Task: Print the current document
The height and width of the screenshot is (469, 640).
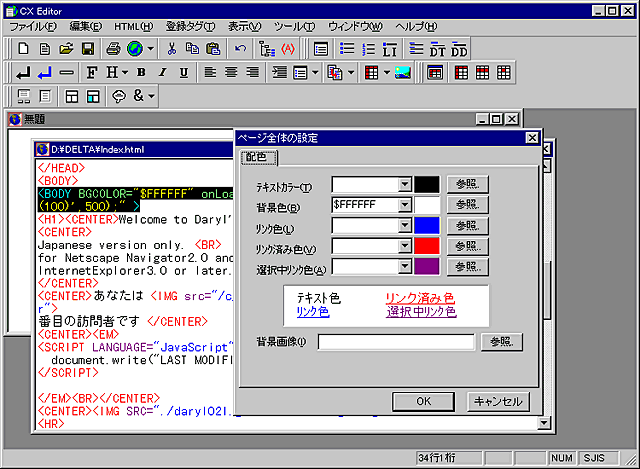Action: point(113,49)
